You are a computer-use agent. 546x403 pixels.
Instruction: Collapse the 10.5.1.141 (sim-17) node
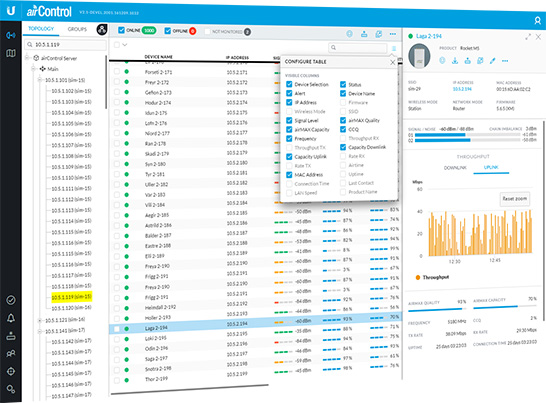pyautogui.click(x=39, y=331)
